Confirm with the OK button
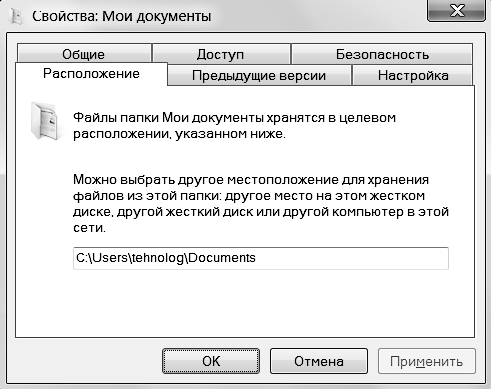 pos(211,361)
